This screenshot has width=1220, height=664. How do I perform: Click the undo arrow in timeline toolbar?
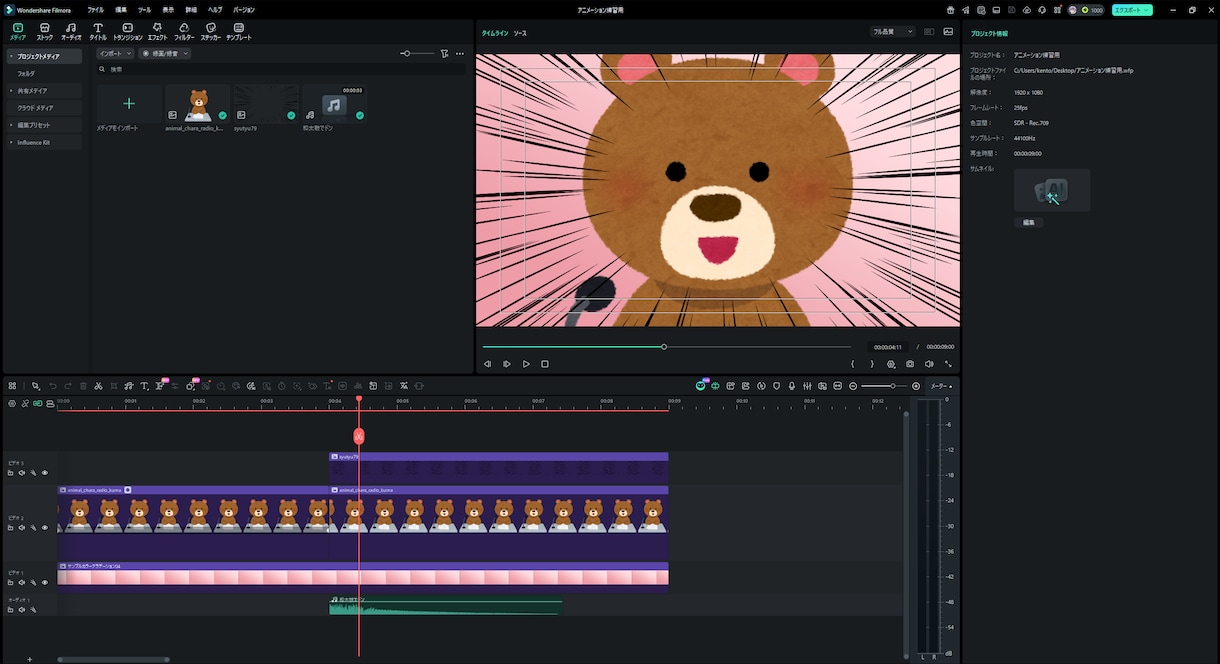(x=52, y=386)
